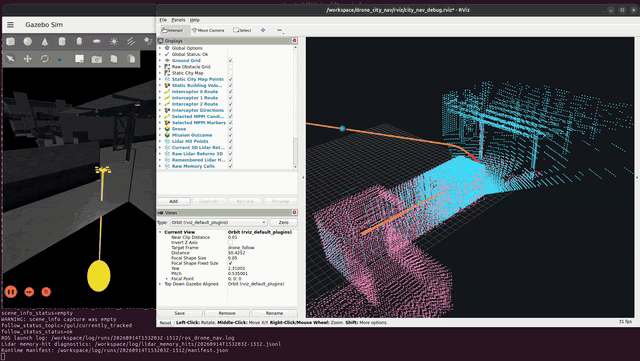Expand the Interceptor 1 Route display
This screenshot has width=640, height=361.
(x=160, y=98)
